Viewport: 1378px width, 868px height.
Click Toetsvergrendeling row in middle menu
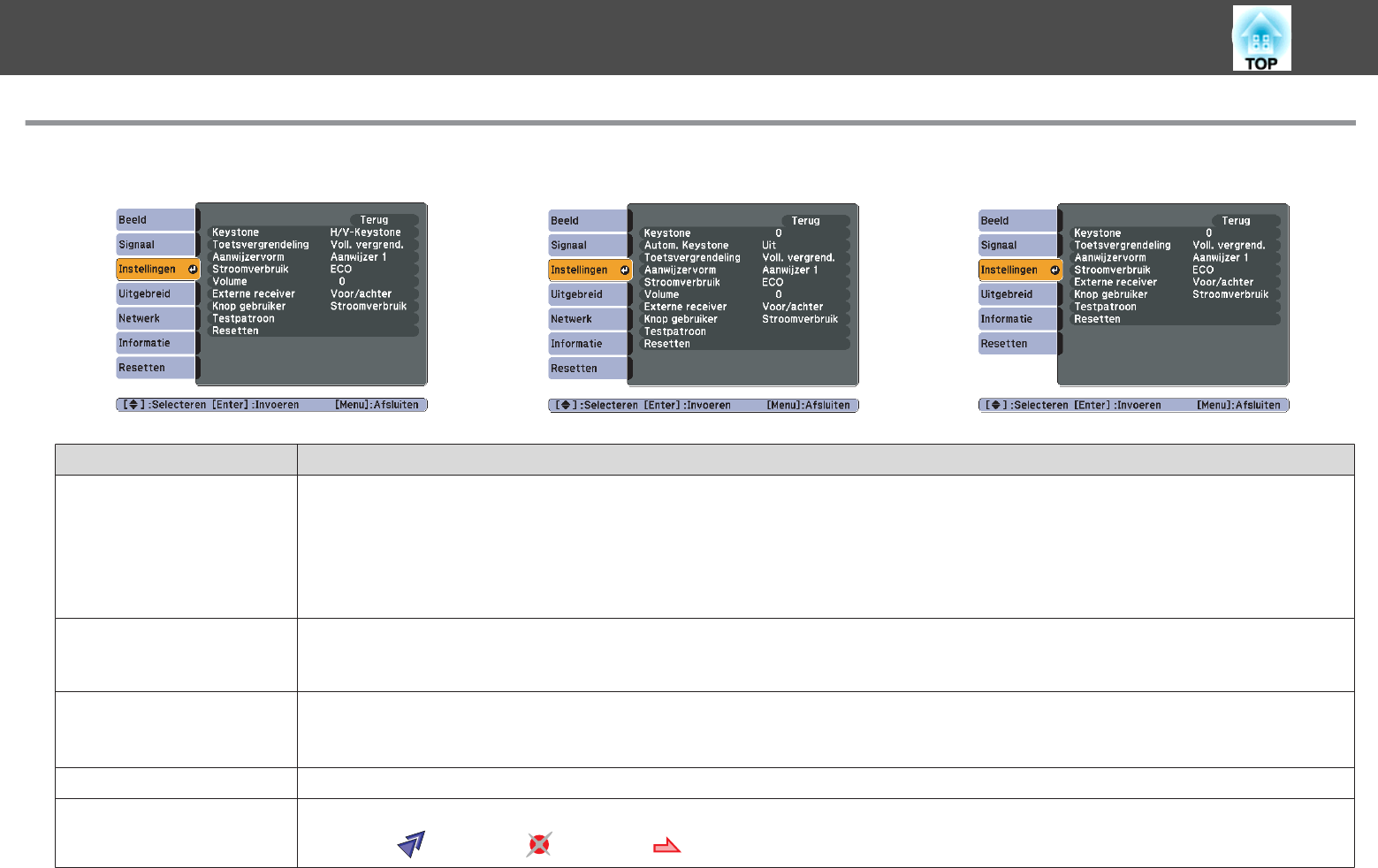[744, 258]
